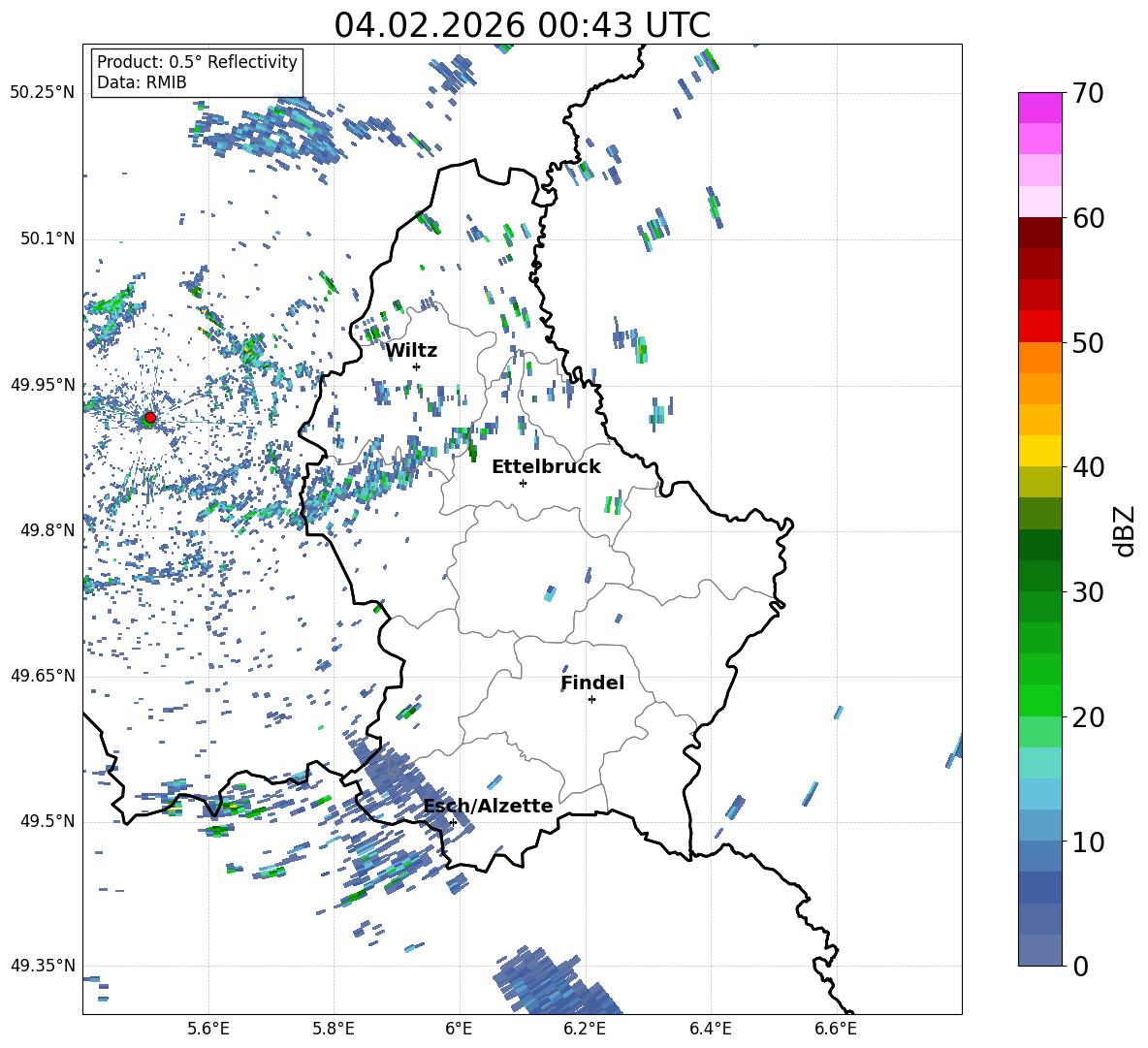Image resolution: width=1148 pixels, height=1048 pixels.
Task: Click the Ettelbruck city label
Action: click(x=546, y=467)
